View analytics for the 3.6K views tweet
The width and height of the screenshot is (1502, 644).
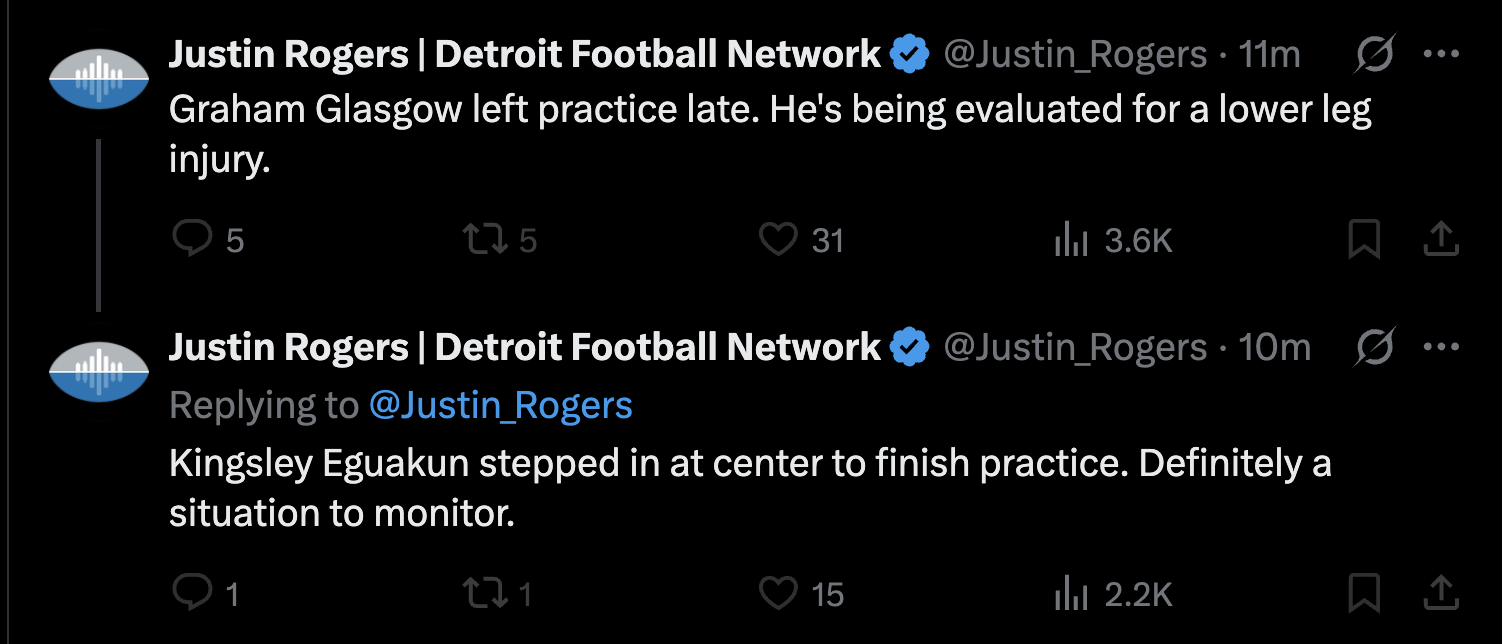[x=1072, y=240]
